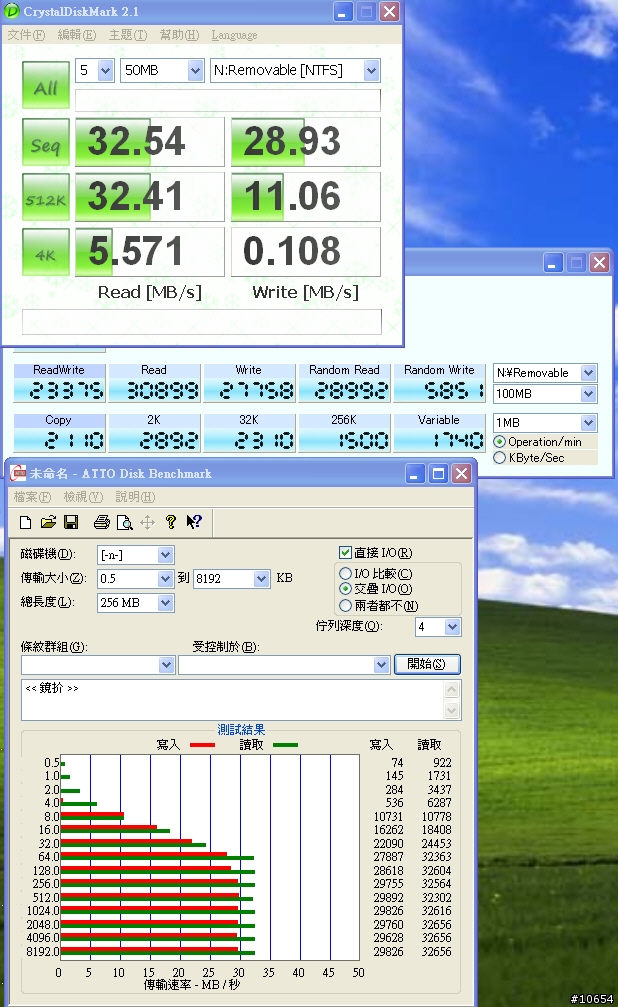This screenshot has height=1007, width=618.
Task: Click the Print icon in ATTO toolbar
Action: [x=102, y=522]
